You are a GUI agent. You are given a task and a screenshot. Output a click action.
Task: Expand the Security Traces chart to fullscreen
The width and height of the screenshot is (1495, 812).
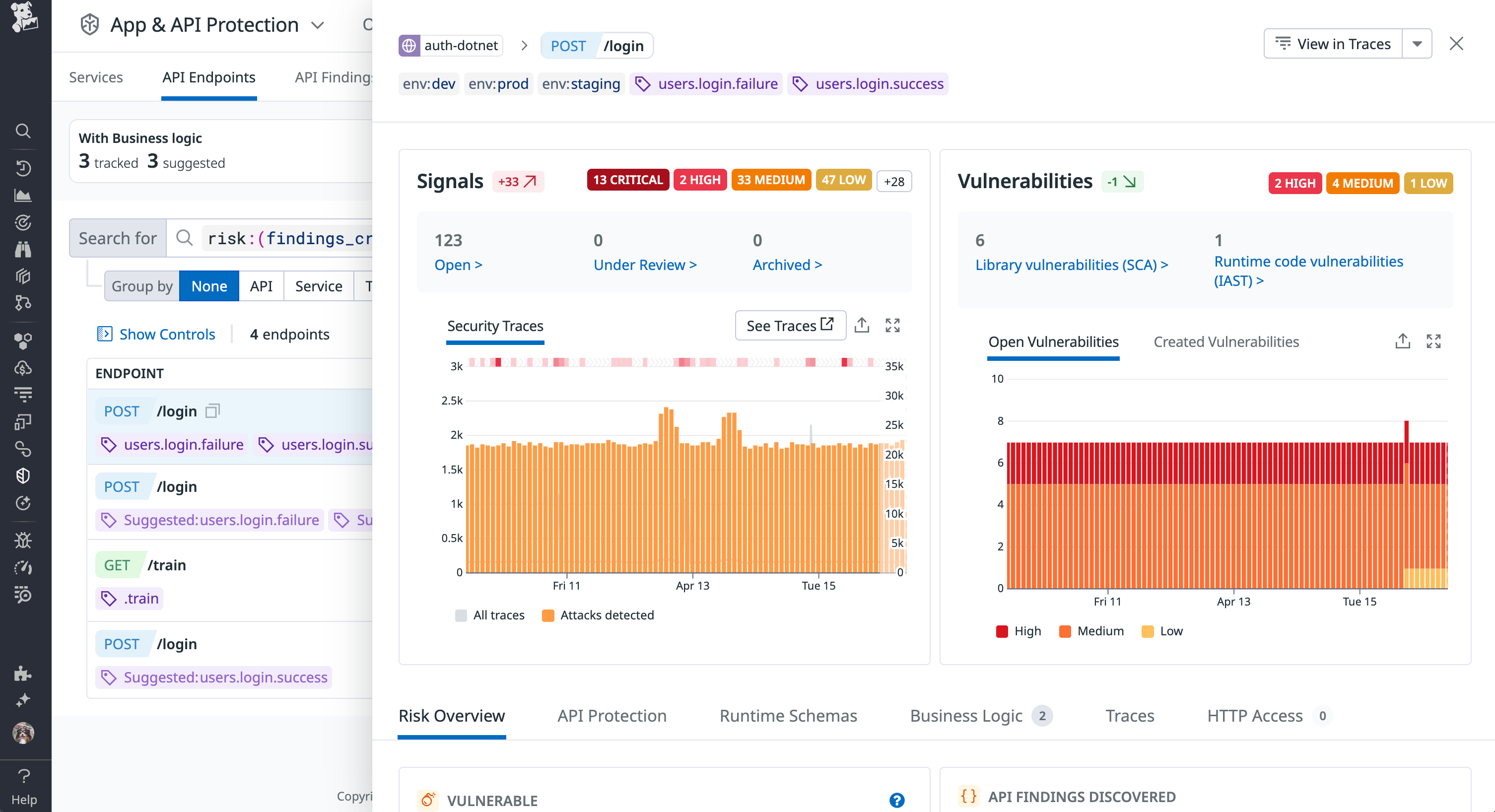coord(893,325)
